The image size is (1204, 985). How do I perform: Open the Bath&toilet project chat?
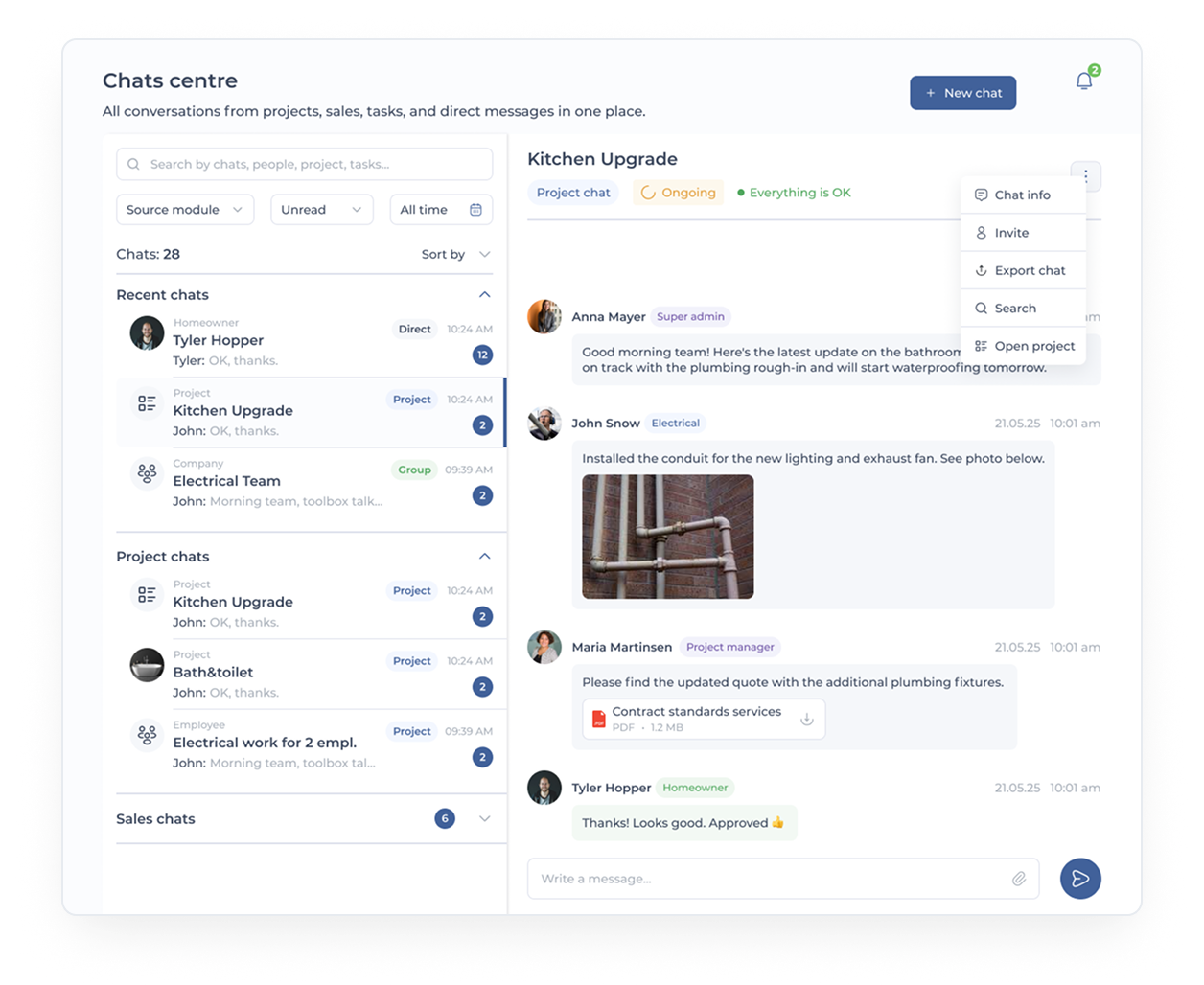click(x=312, y=674)
